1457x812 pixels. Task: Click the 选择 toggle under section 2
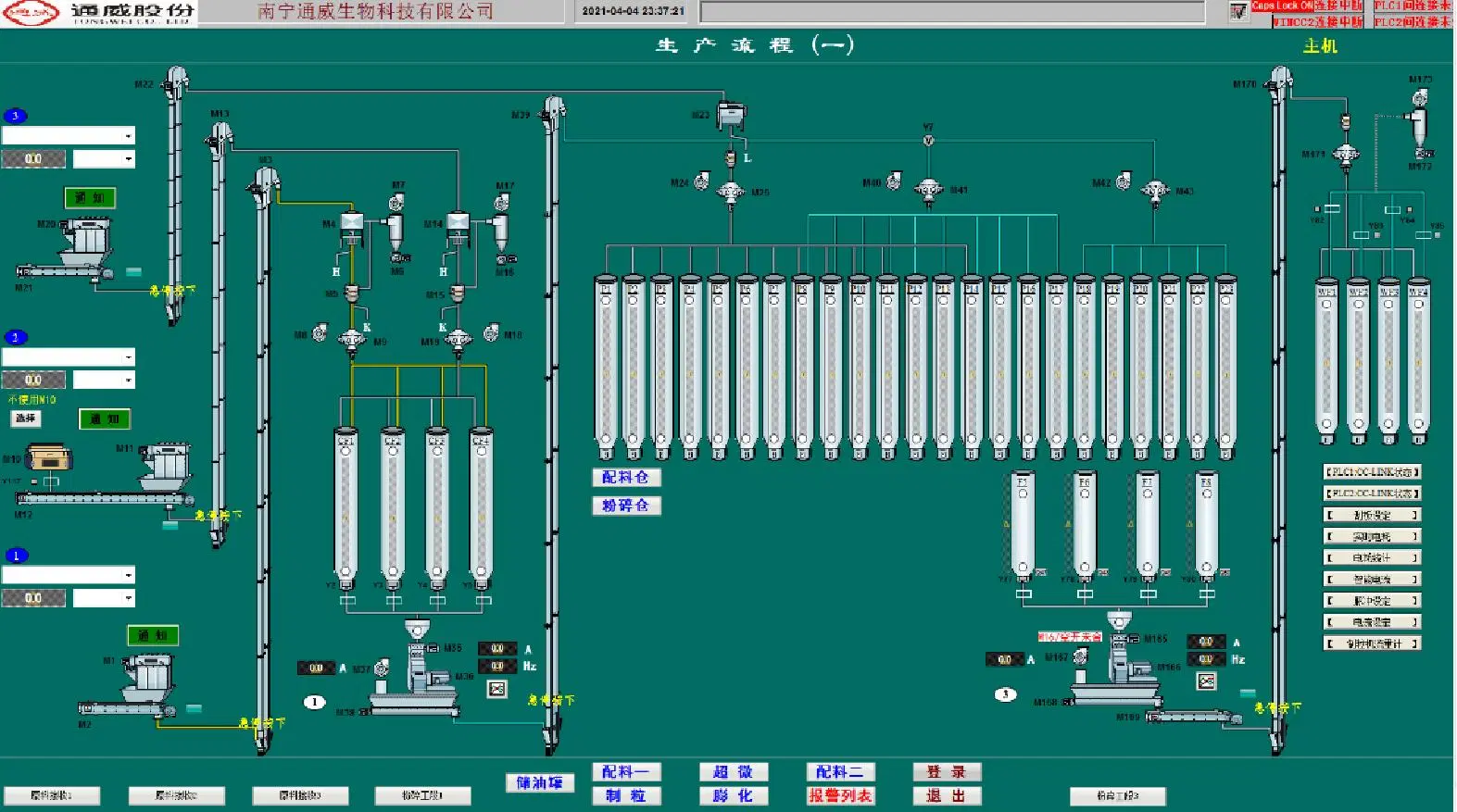tap(26, 418)
